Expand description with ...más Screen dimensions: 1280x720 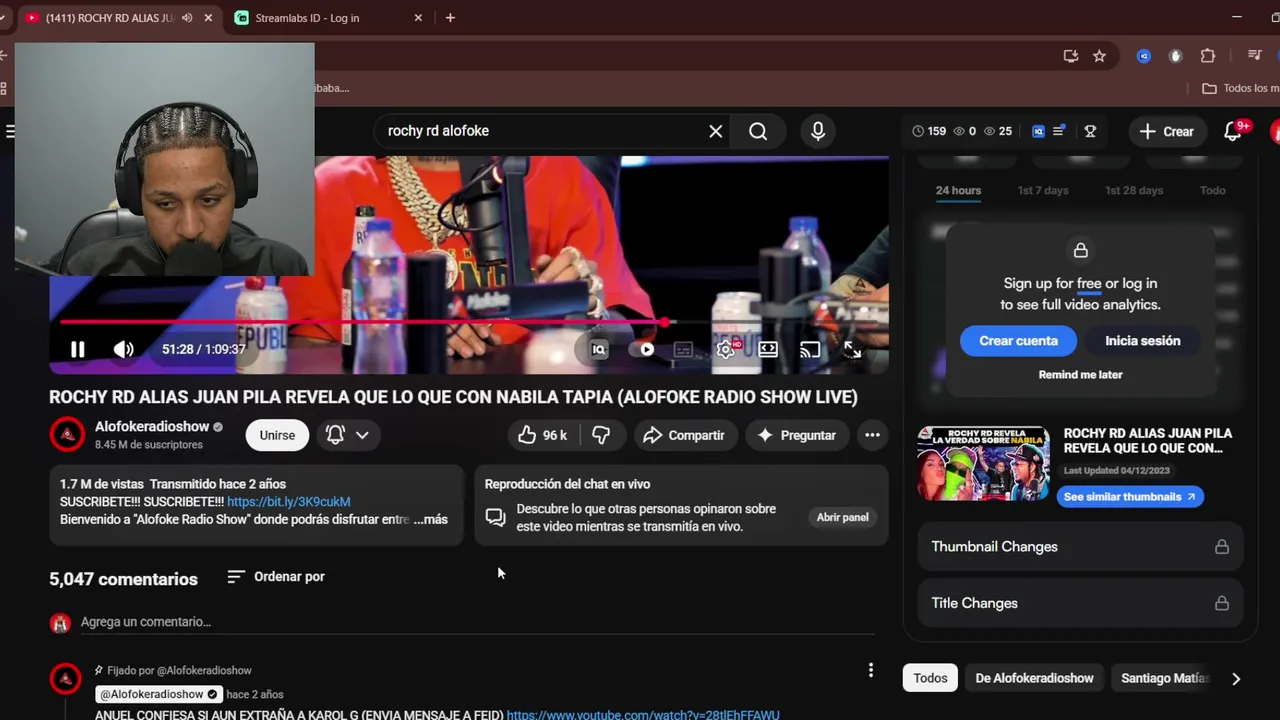point(430,520)
